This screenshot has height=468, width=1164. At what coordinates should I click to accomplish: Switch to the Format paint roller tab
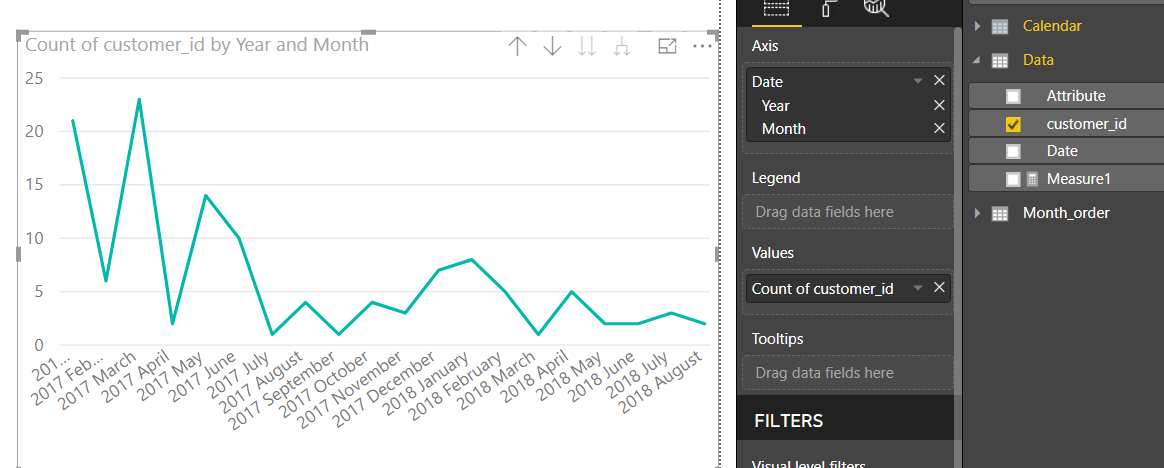pyautogui.click(x=828, y=7)
